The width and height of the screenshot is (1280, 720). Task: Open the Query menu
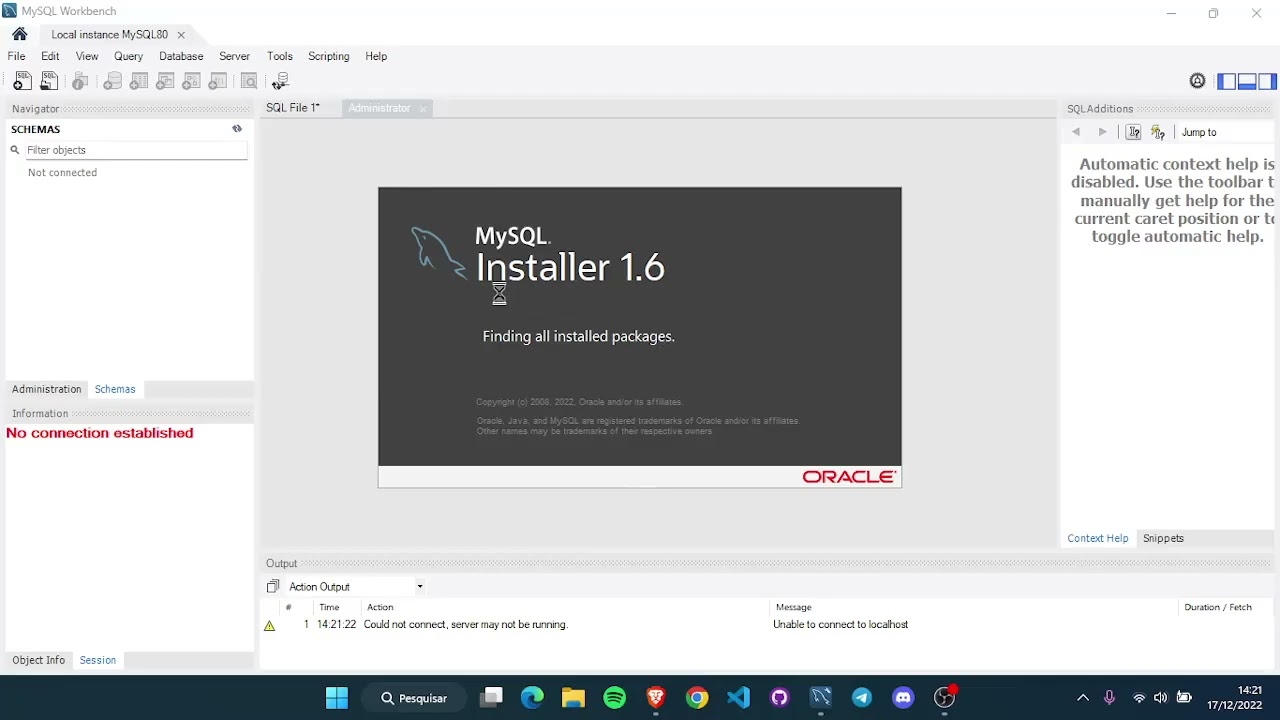[x=128, y=56]
